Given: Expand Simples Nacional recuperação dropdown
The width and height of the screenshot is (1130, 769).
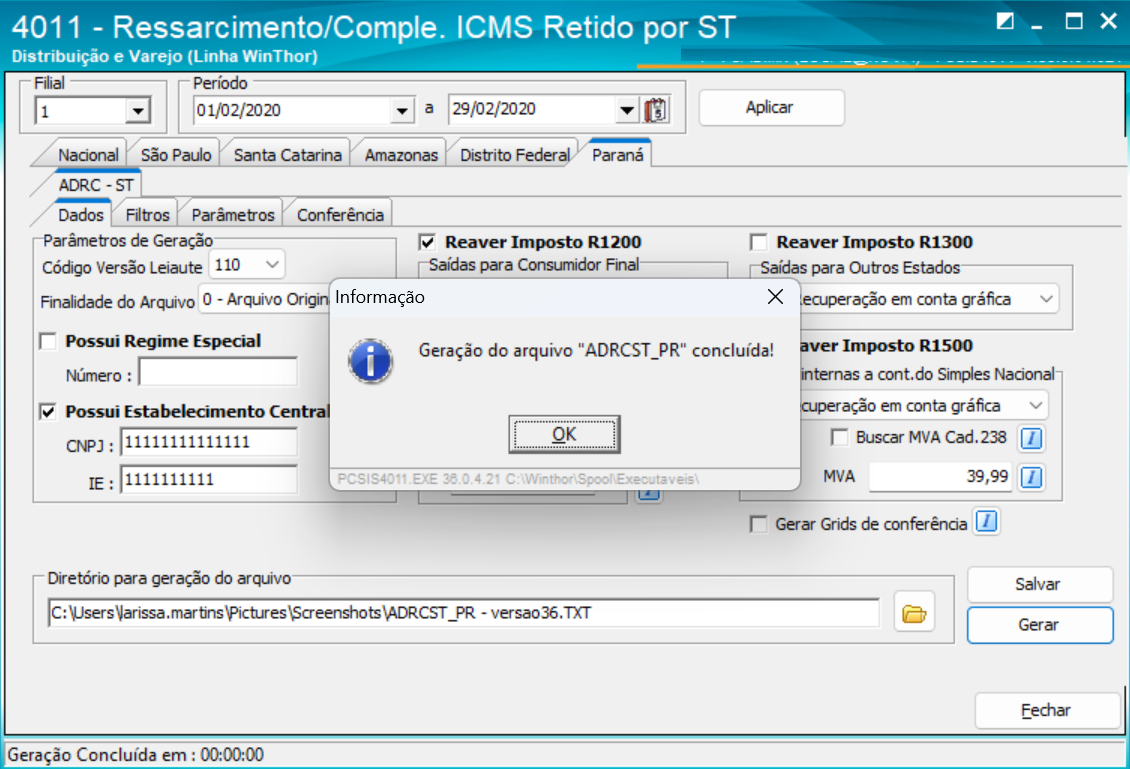Looking at the screenshot, I should pyautogui.click(x=1036, y=406).
